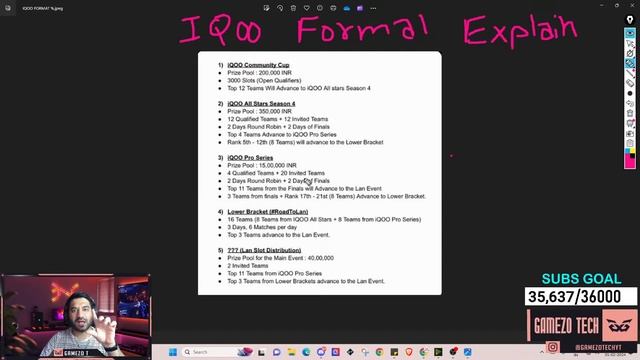Click the heading "iQOO Pro Series"
The height and width of the screenshot is (360, 640).
pyautogui.click(x=250, y=158)
